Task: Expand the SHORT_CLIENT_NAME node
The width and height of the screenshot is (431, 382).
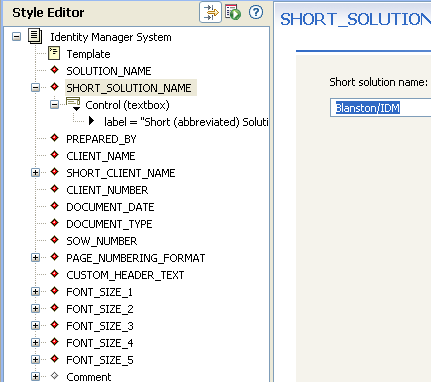Action: pos(35,172)
